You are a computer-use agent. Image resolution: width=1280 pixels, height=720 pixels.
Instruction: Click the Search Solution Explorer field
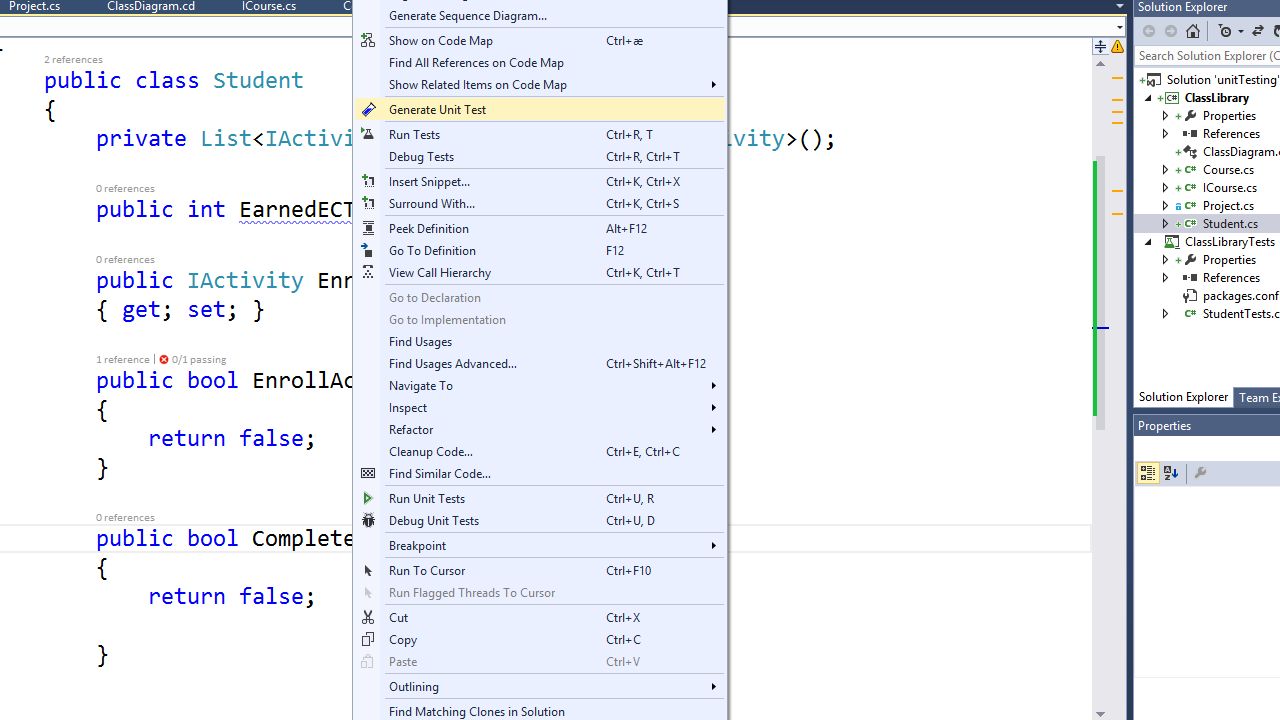(1208, 56)
